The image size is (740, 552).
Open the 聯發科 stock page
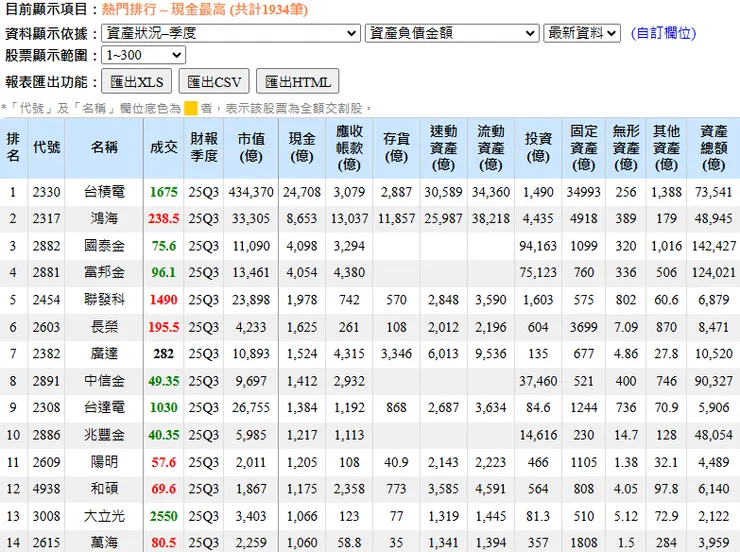pos(104,300)
